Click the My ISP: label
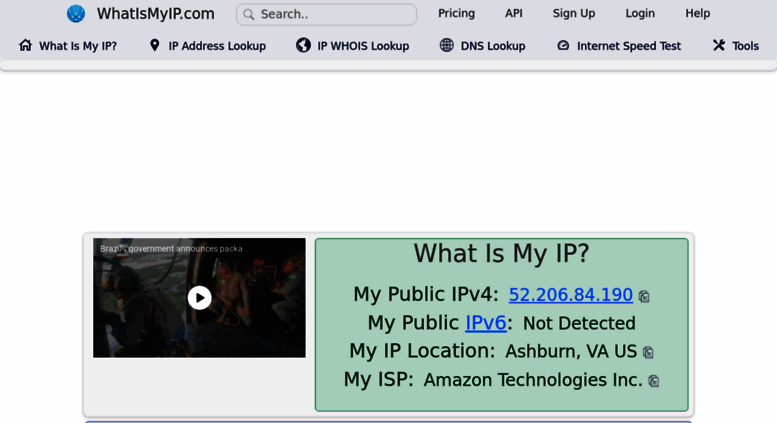Screen dimensions: 777x423 379,379
